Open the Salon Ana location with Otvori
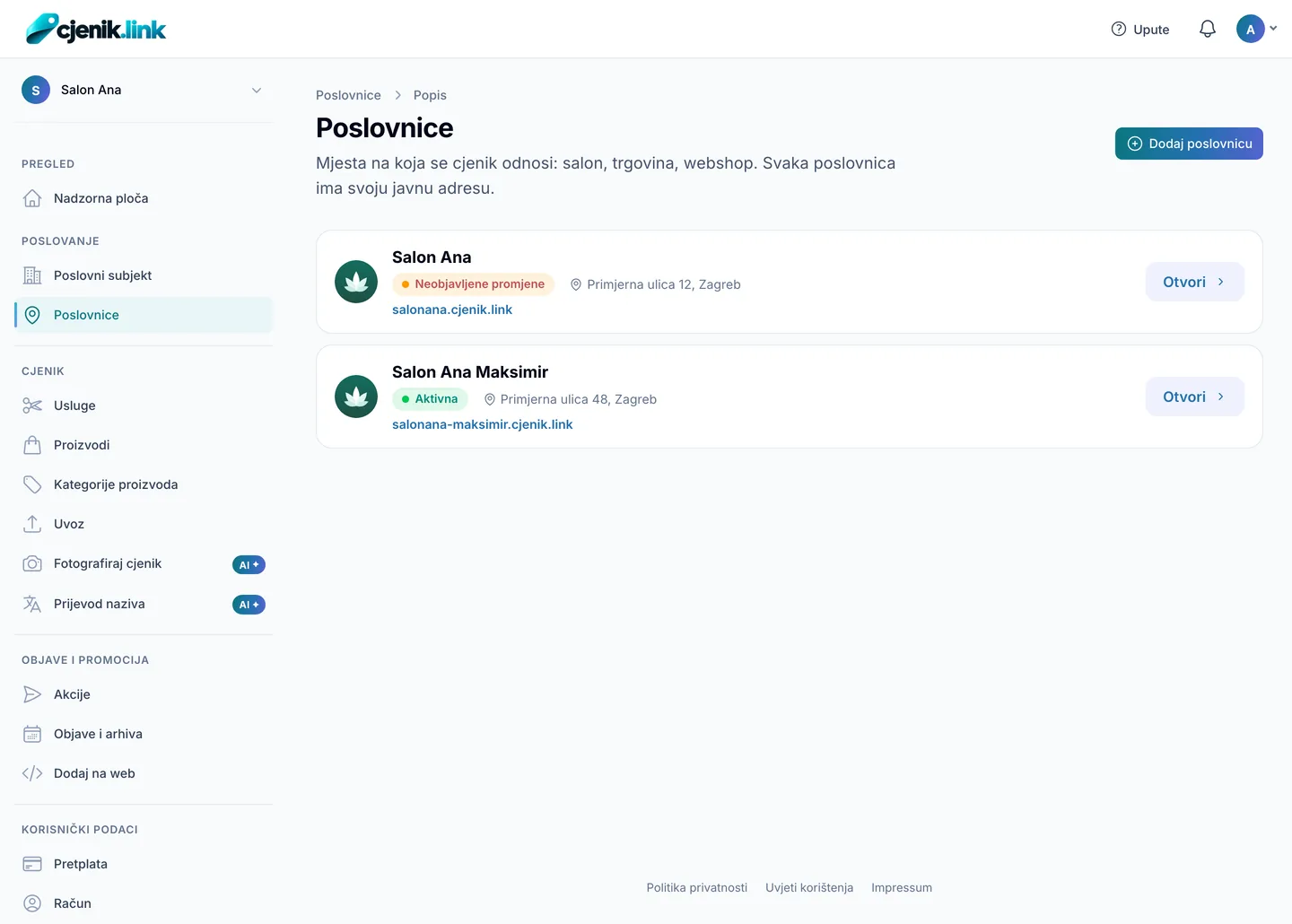 (1195, 282)
